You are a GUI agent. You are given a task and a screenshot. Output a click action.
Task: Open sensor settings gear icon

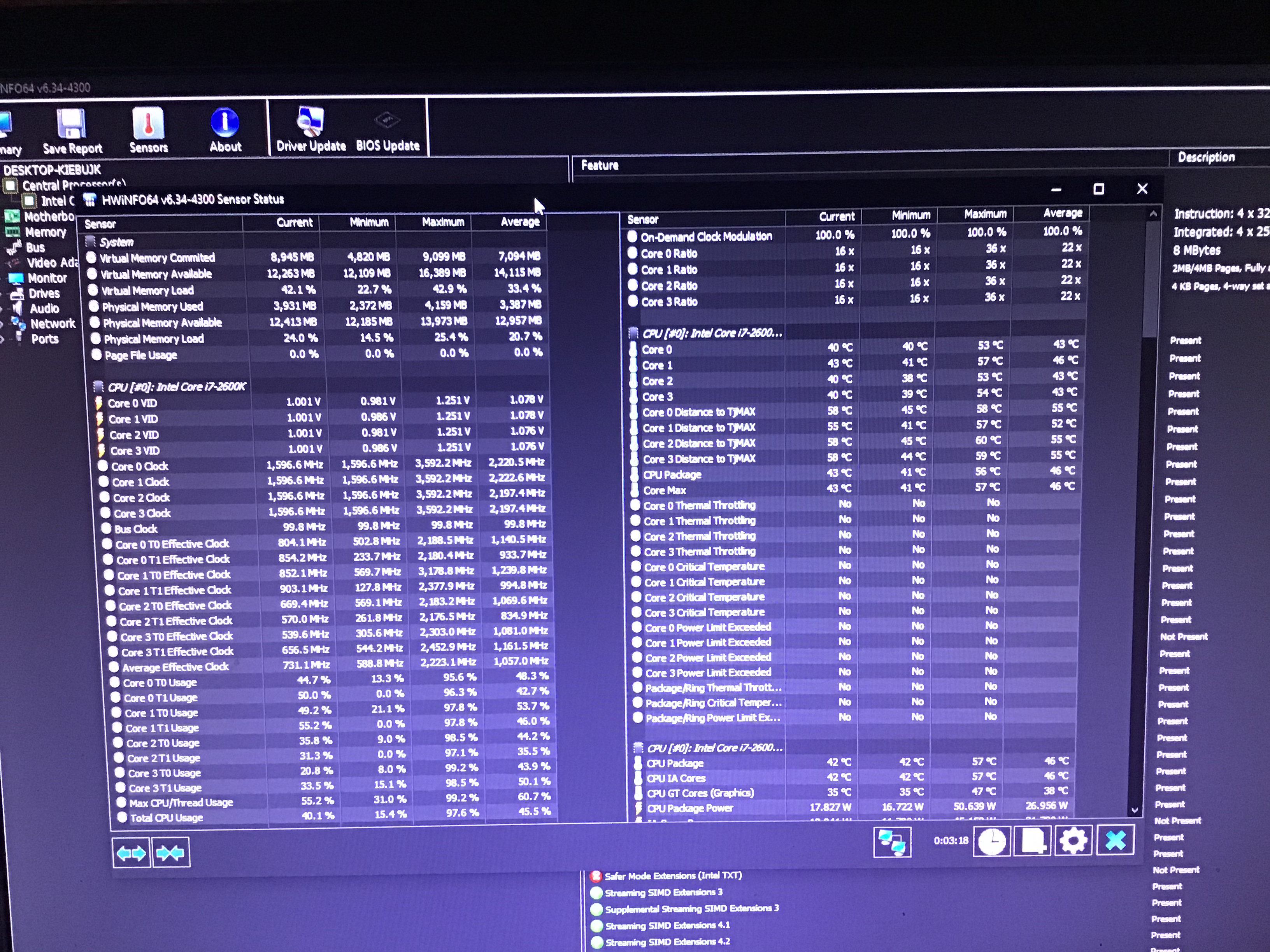(x=1073, y=841)
